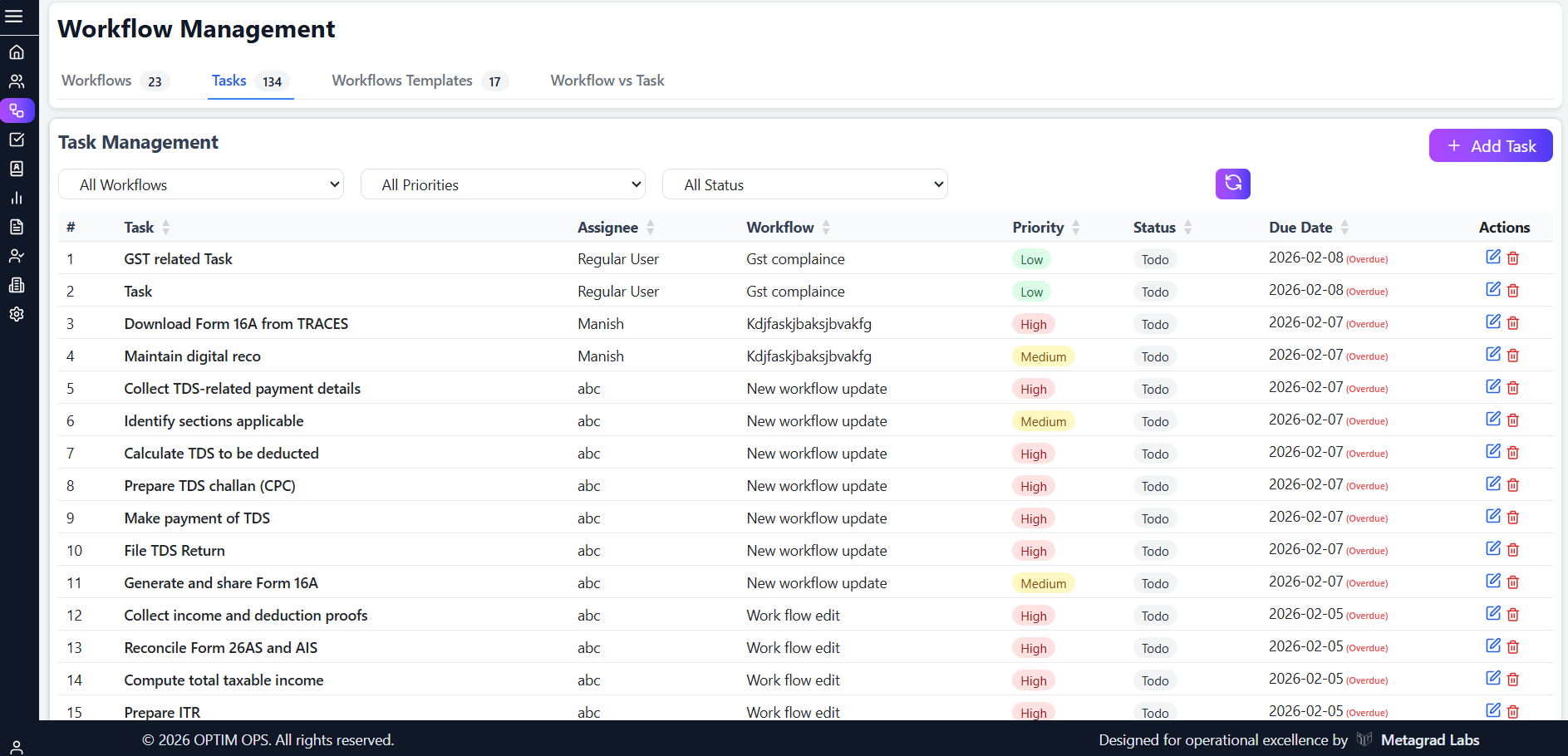Open the building sidebar icon
Viewport: 1568px width, 756px height.
pos(17,285)
